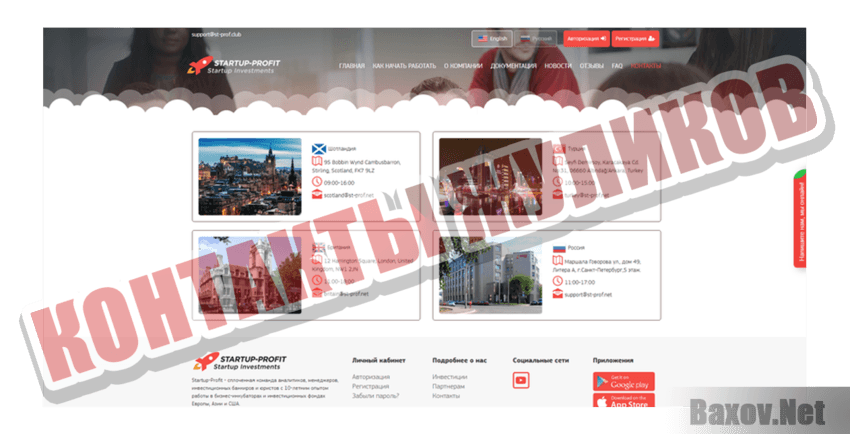Open Контакты menu item
This screenshot has height=434, width=850.
(x=646, y=66)
